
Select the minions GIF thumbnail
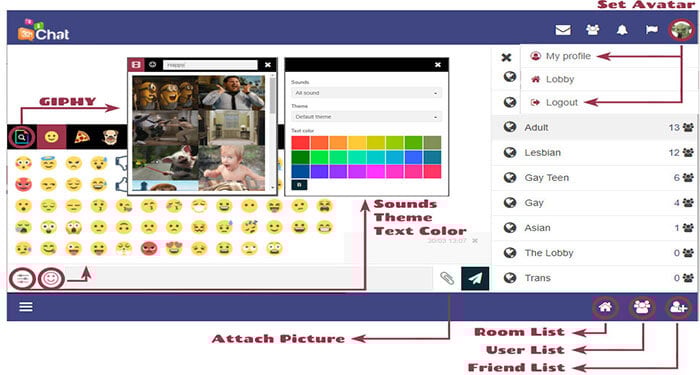pyautogui.click(x=165, y=93)
